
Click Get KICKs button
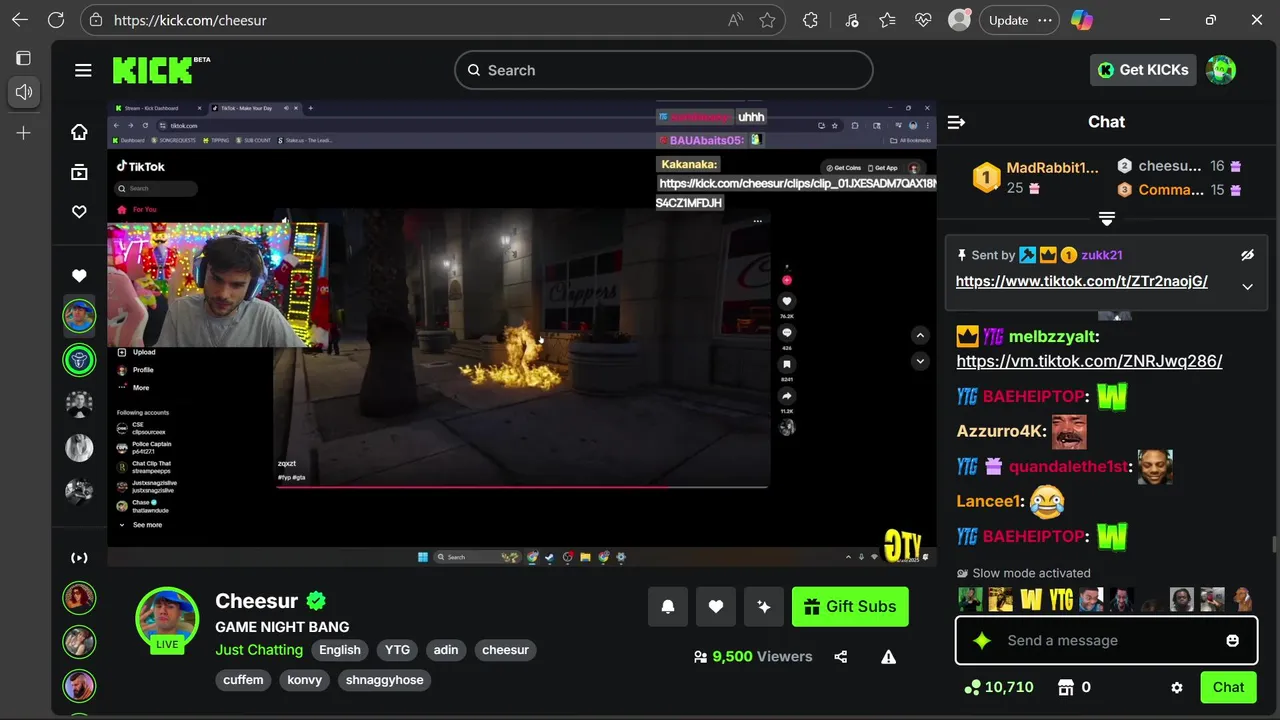click(1143, 70)
